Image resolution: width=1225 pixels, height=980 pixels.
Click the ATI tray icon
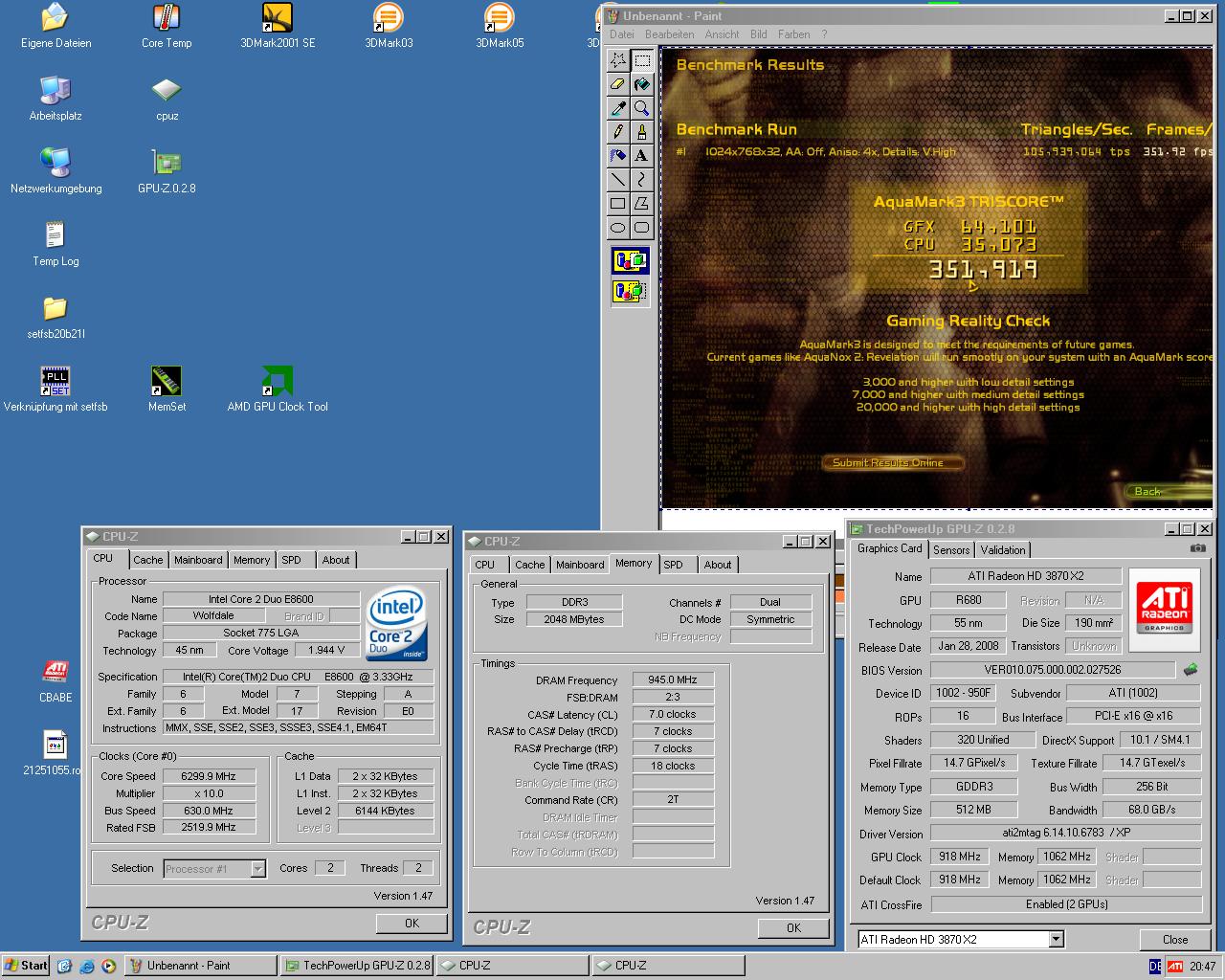[x=1174, y=967]
